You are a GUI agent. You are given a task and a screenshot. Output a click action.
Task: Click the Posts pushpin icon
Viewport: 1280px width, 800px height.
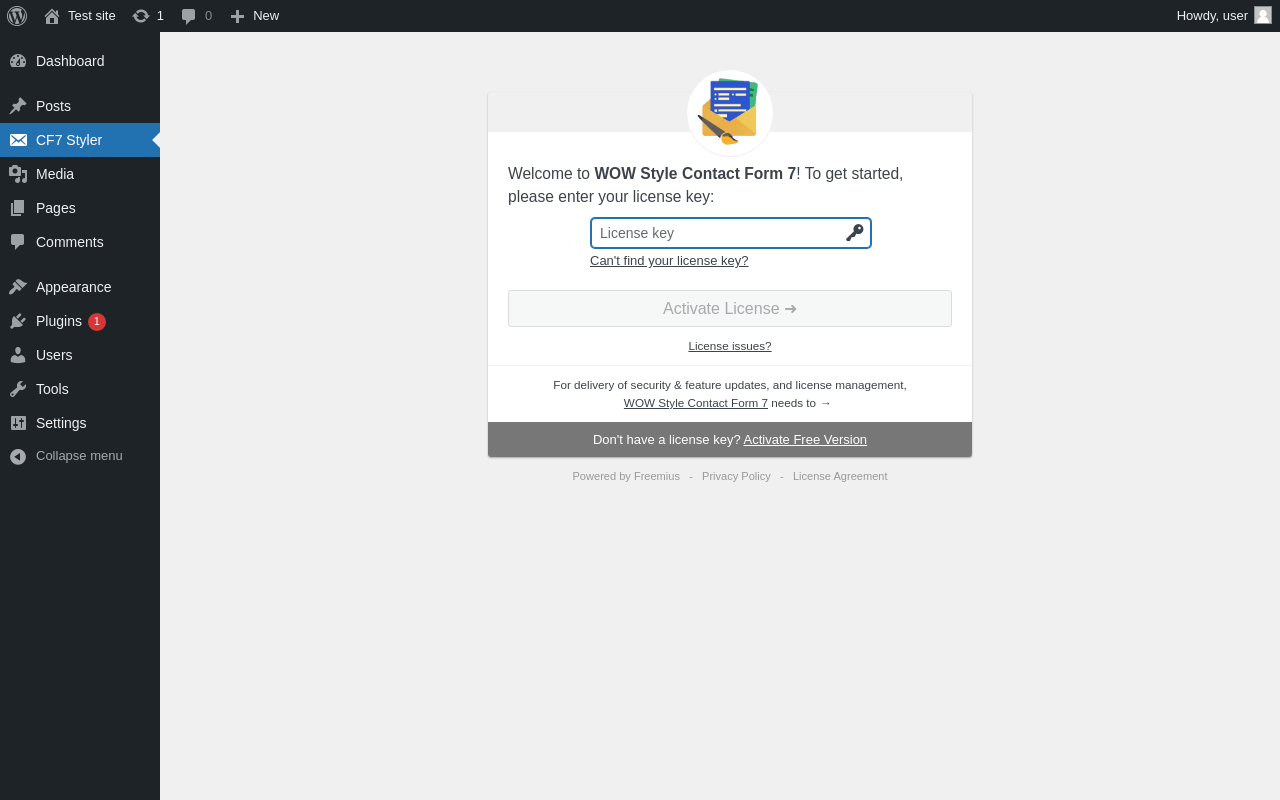pyautogui.click(x=18, y=106)
